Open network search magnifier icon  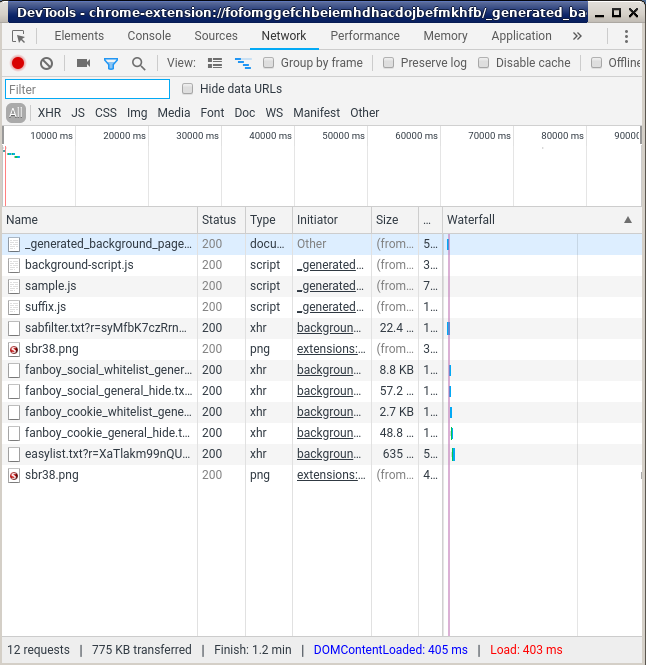point(138,63)
